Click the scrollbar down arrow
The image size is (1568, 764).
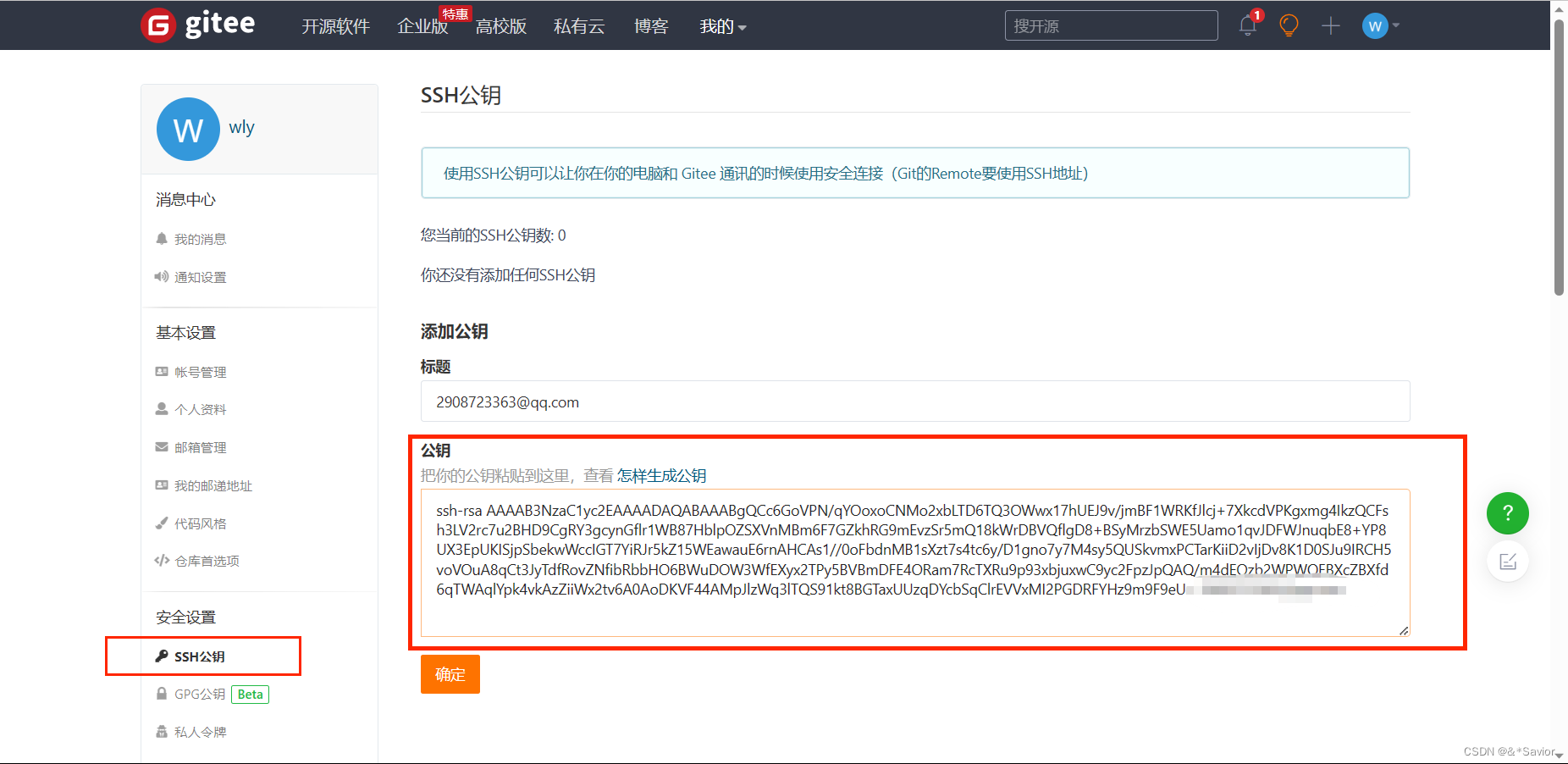[x=1559, y=755]
